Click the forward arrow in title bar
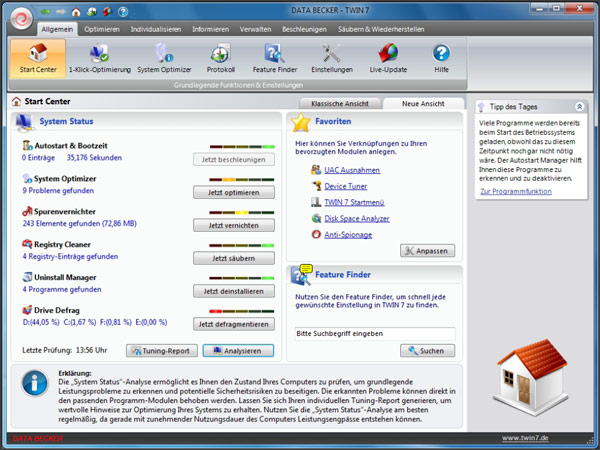 [x=61, y=12]
